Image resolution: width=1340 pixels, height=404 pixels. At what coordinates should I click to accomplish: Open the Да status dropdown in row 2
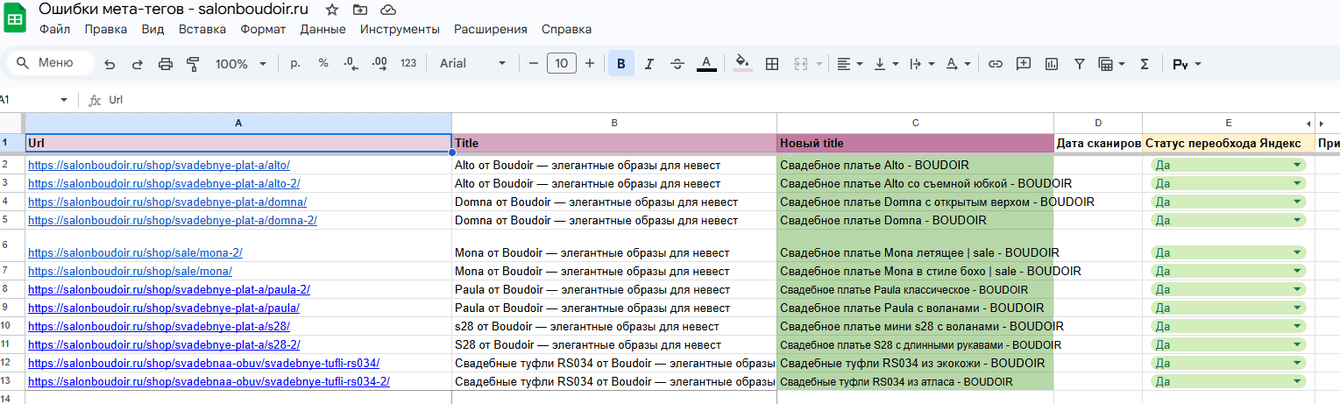[1229, 166]
